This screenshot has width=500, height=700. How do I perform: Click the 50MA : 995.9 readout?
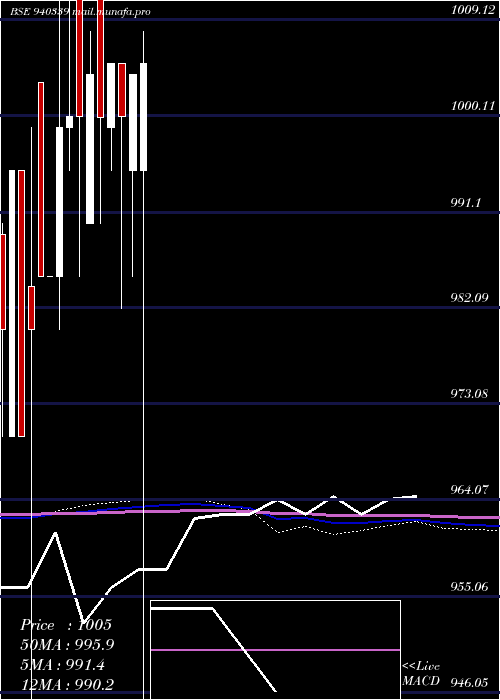(67, 645)
